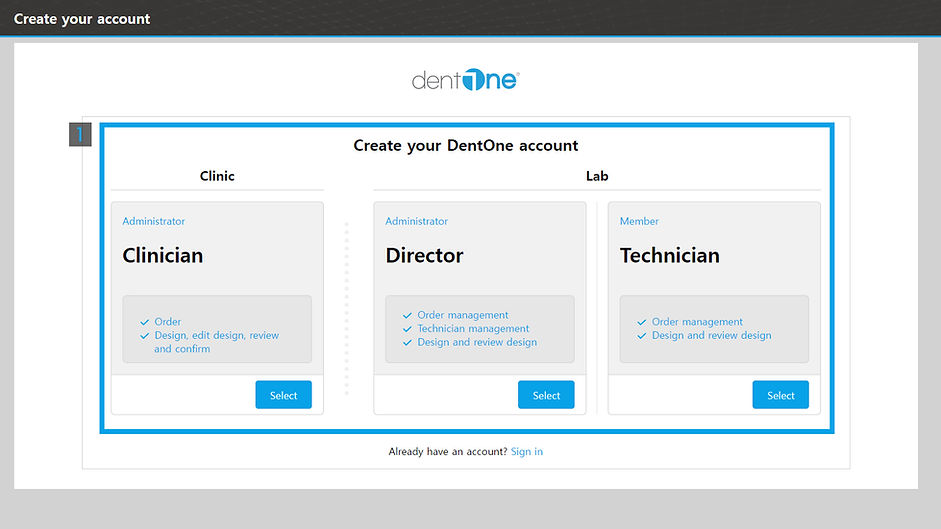Screen dimensions: 941x529
Task: Open the Sign in link
Action: 526,452
